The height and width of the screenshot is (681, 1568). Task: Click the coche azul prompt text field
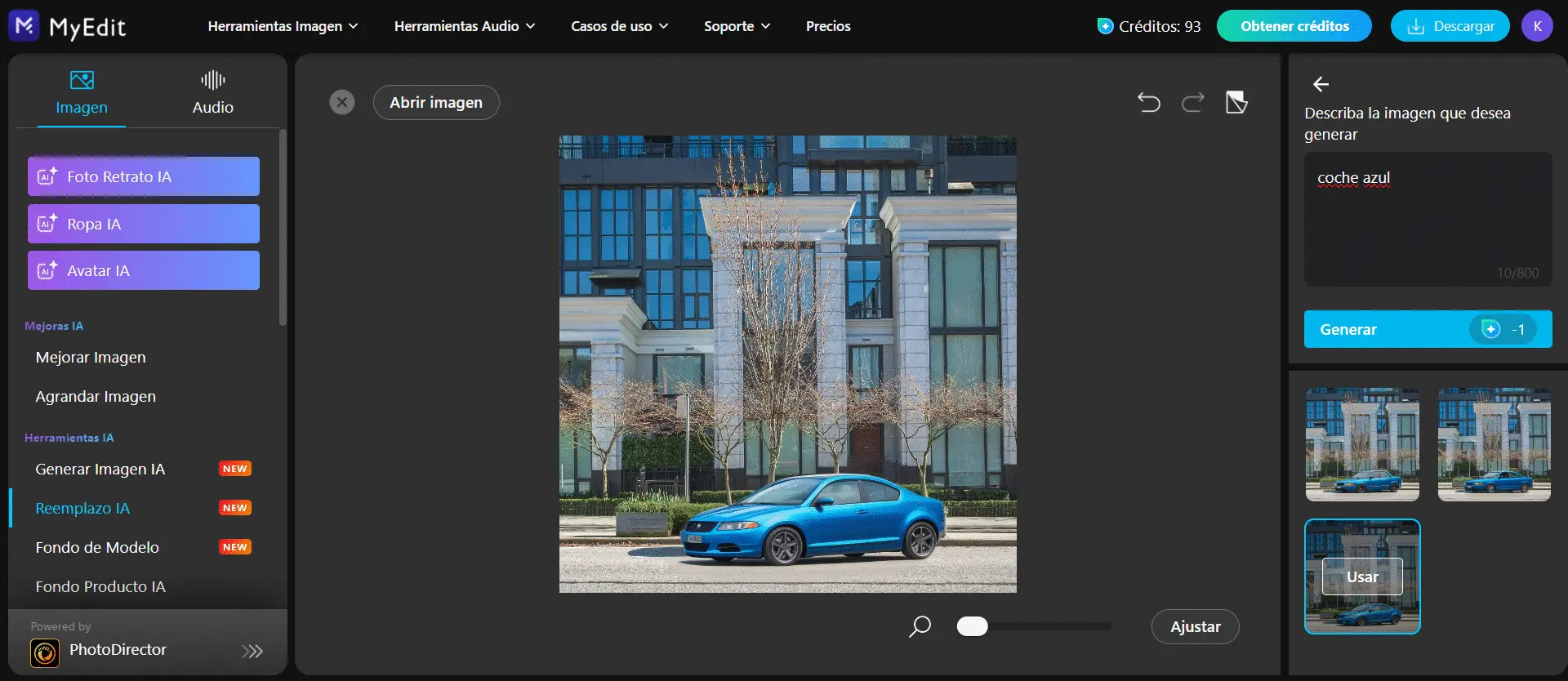click(1428, 218)
